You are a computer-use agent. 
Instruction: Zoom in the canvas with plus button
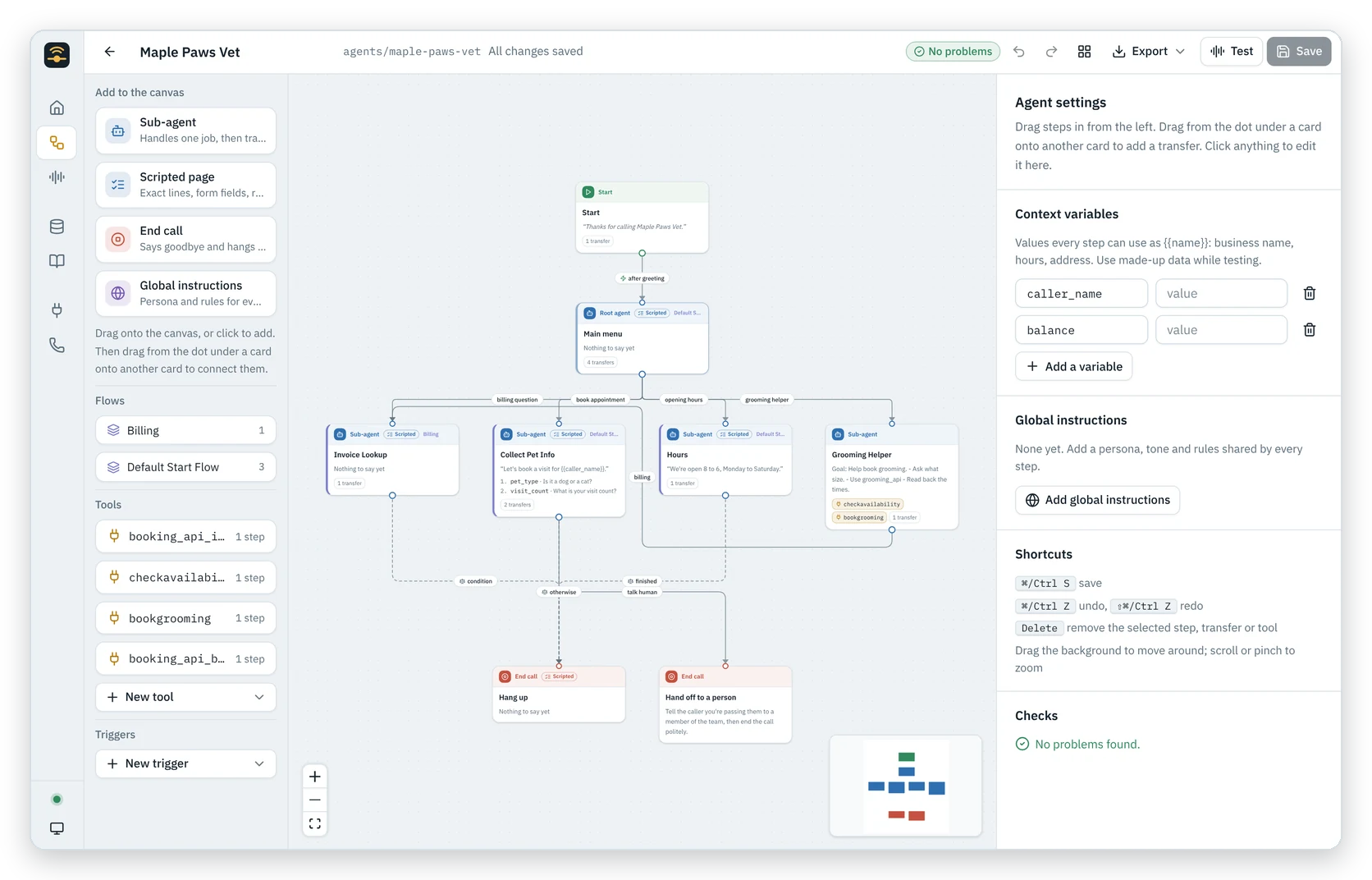tap(315, 777)
